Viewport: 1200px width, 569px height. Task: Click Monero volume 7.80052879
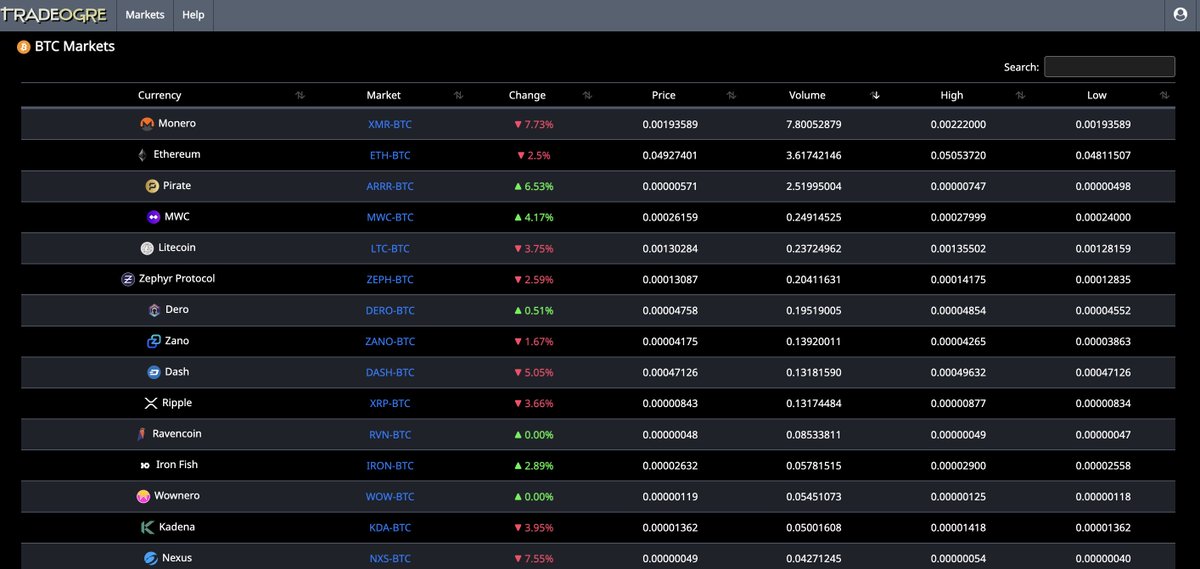[814, 125]
